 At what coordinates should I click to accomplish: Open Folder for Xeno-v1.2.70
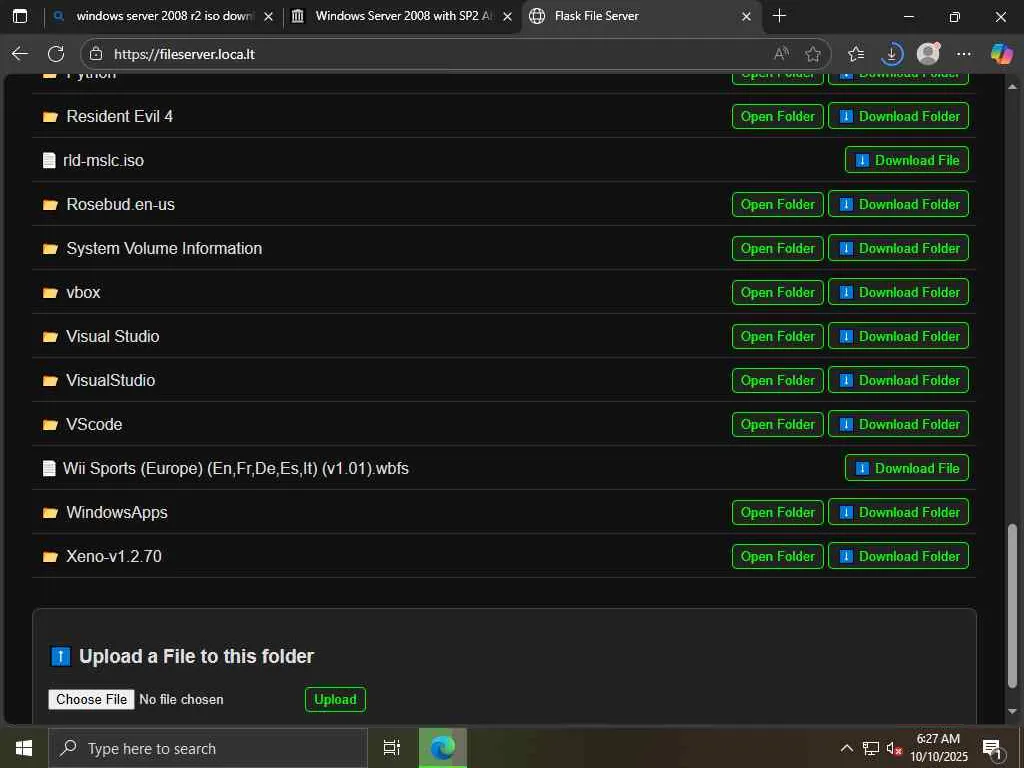(777, 556)
